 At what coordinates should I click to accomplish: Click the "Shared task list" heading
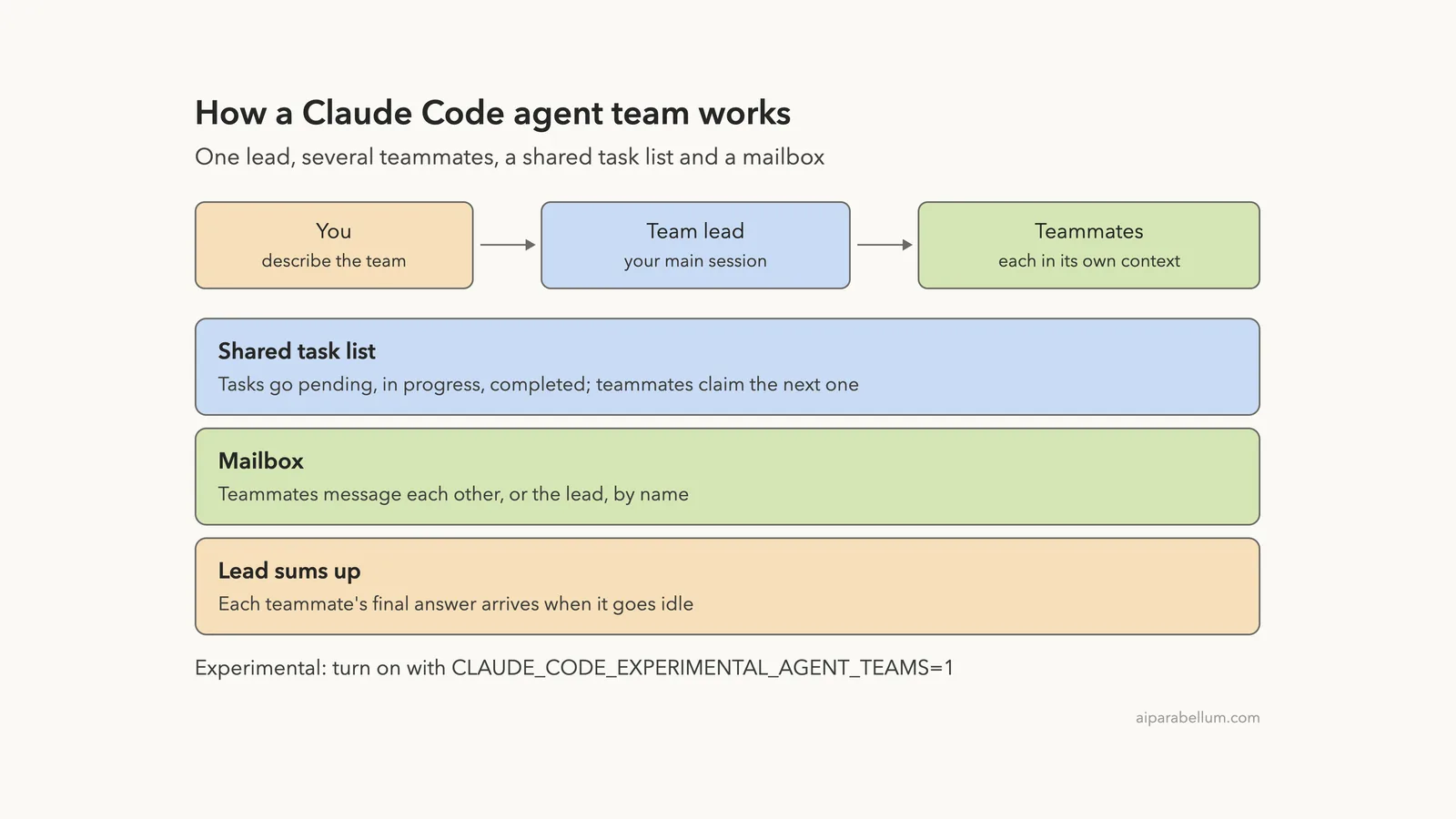coord(297,351)
